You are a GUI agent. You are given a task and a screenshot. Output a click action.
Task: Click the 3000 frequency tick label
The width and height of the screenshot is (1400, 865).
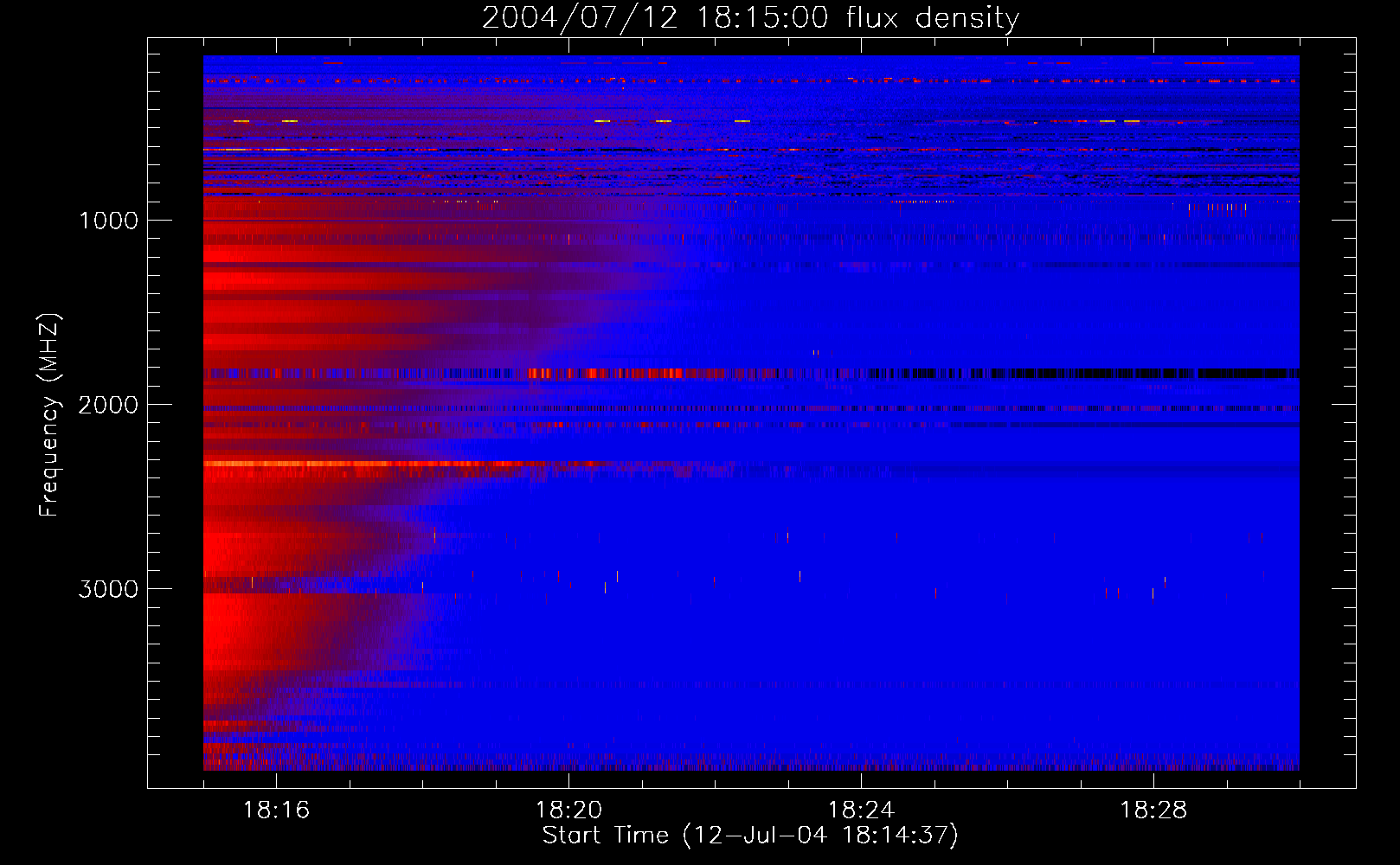(108, 589)
